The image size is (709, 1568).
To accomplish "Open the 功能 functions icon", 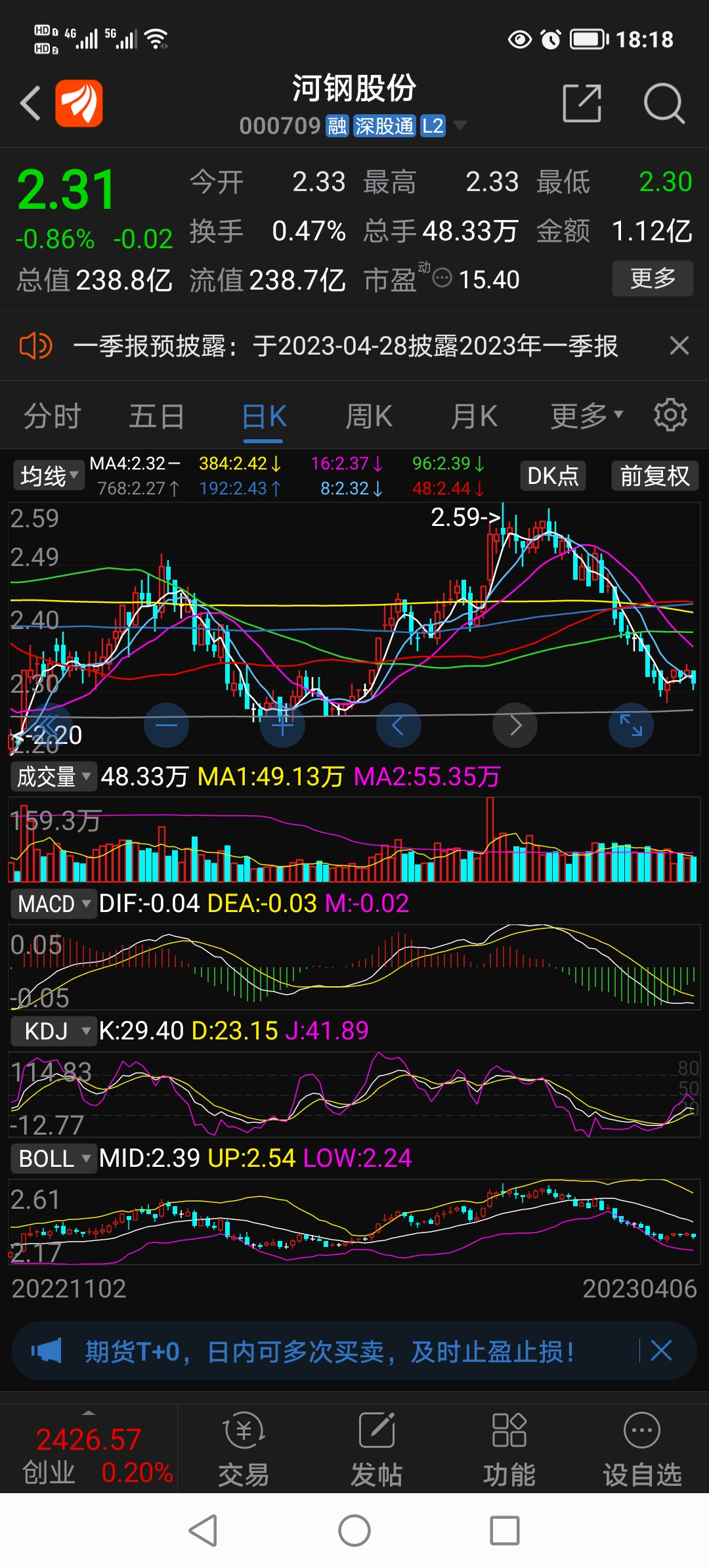I will (x=509, y=1450).
